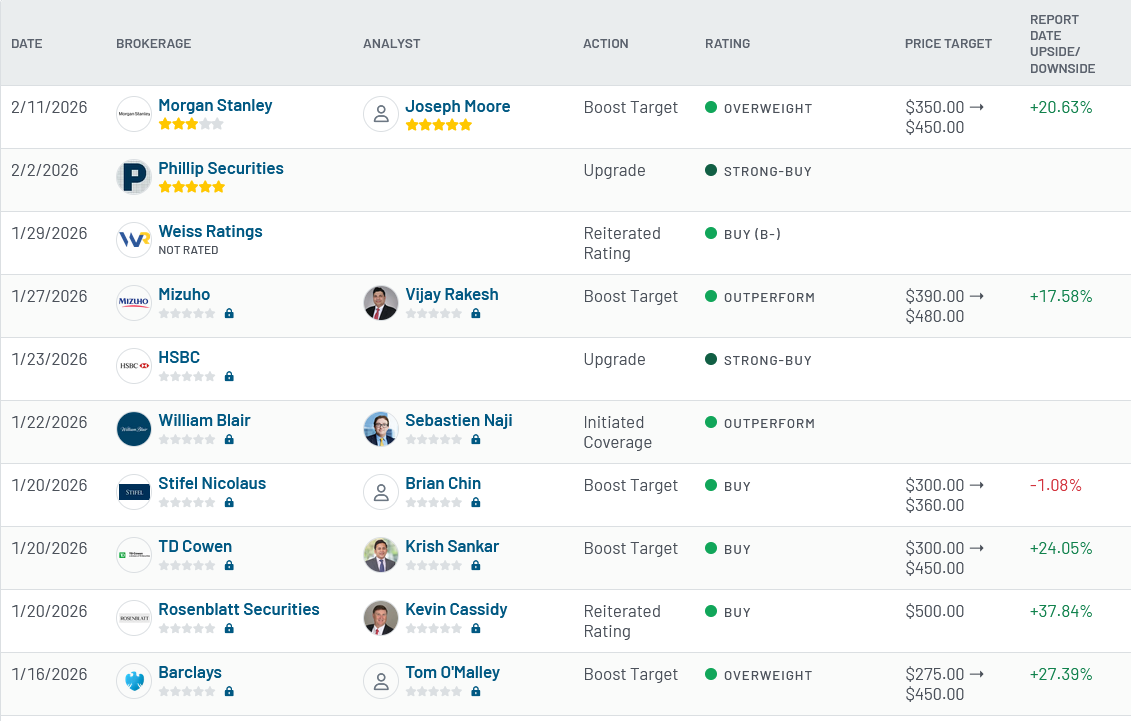The image size is (1131, 721).
Task: Click Joseph Moore's placeholder avatar icon
Action: [381, 114]
